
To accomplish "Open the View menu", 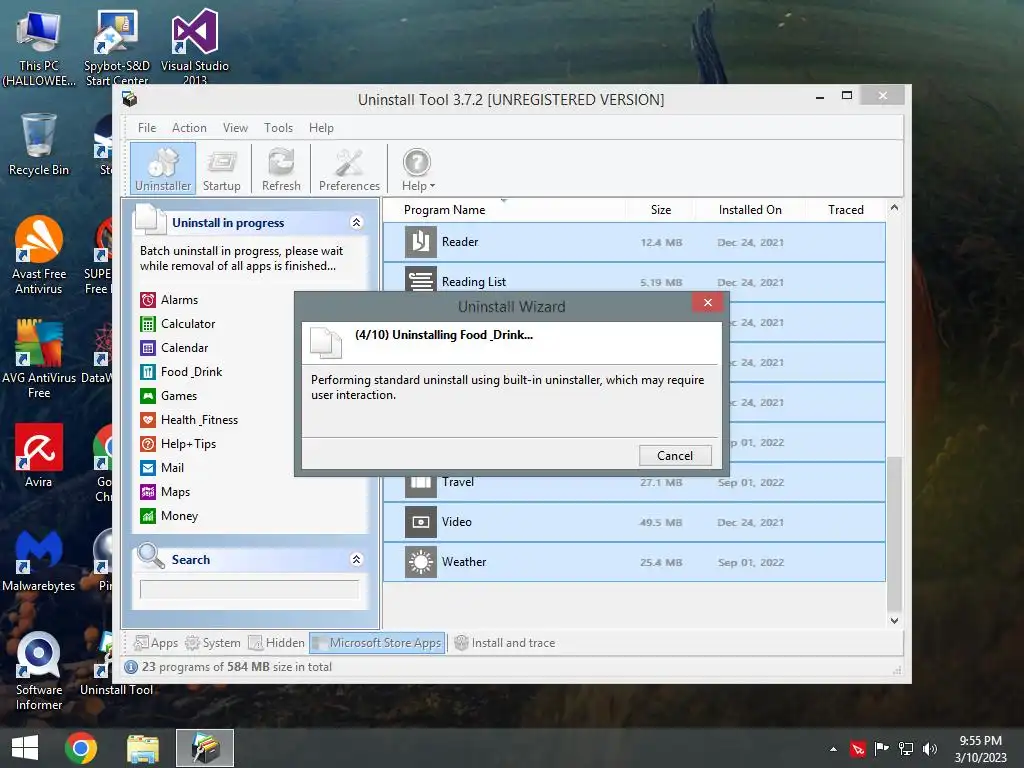I will click(x=235, y=128).
